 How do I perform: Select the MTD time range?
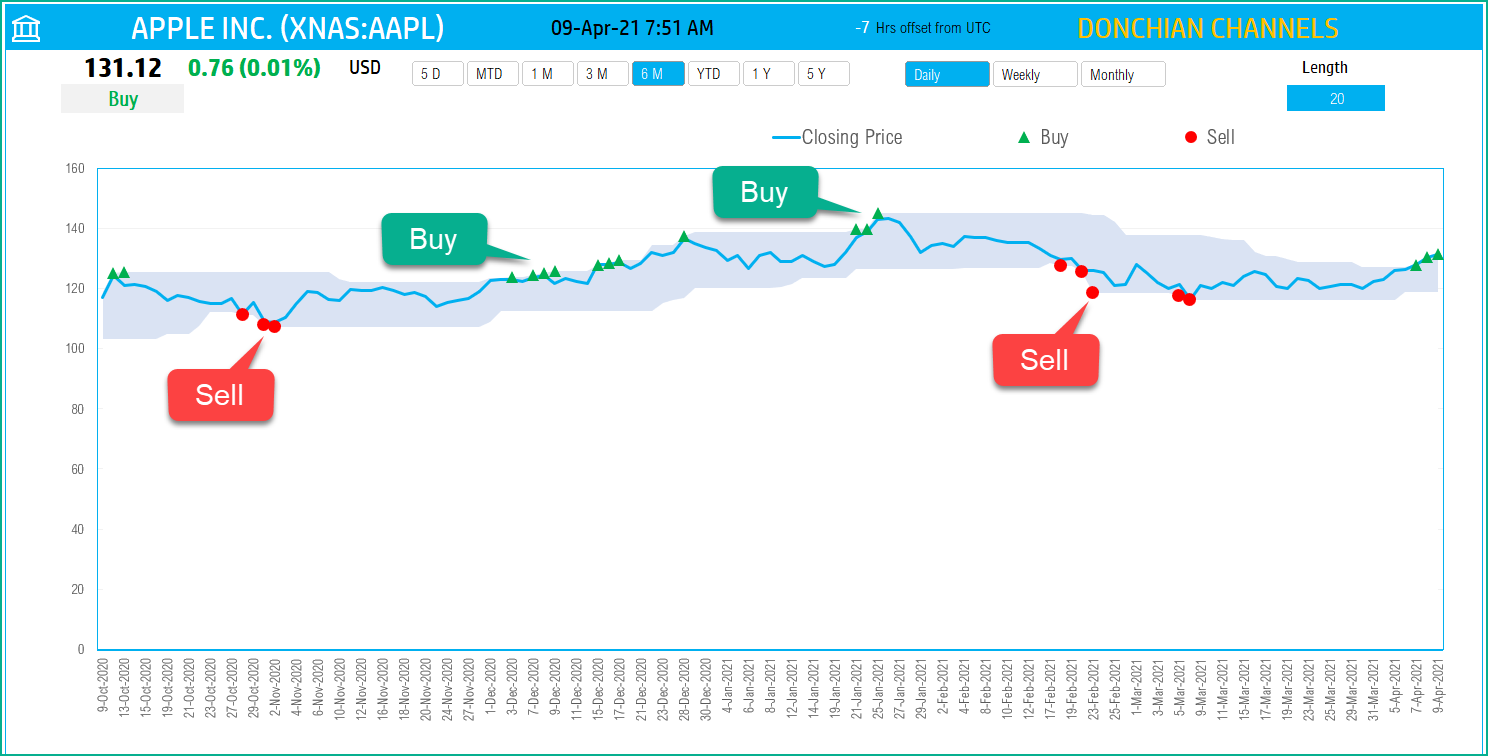tap(492, 74)
